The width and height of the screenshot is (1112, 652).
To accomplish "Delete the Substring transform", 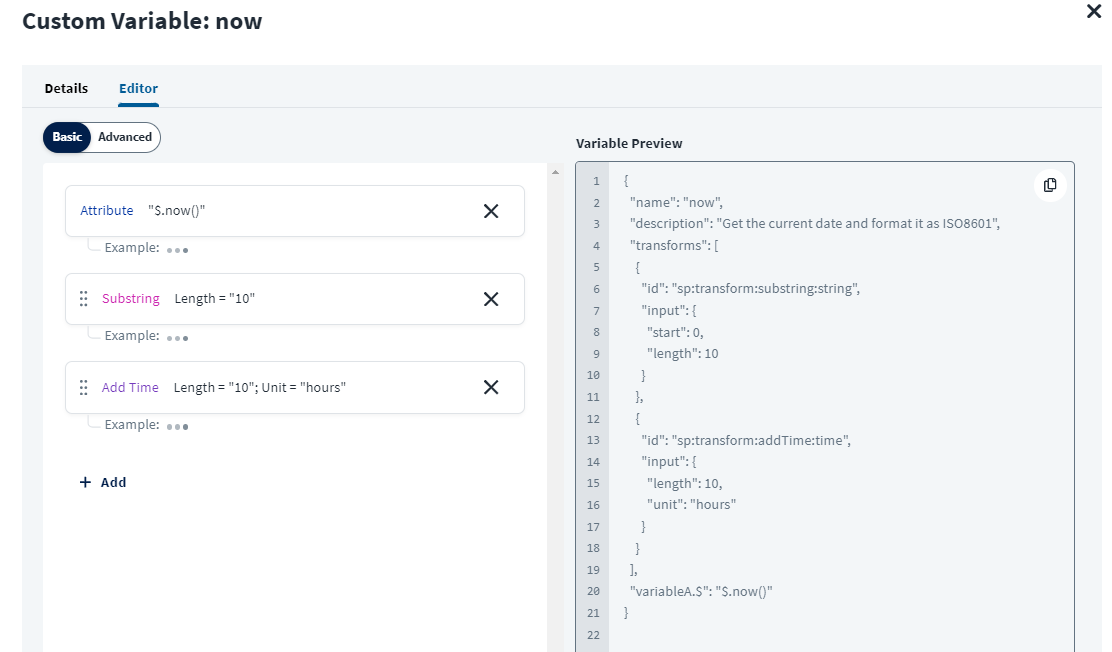I will click(491, 299).
